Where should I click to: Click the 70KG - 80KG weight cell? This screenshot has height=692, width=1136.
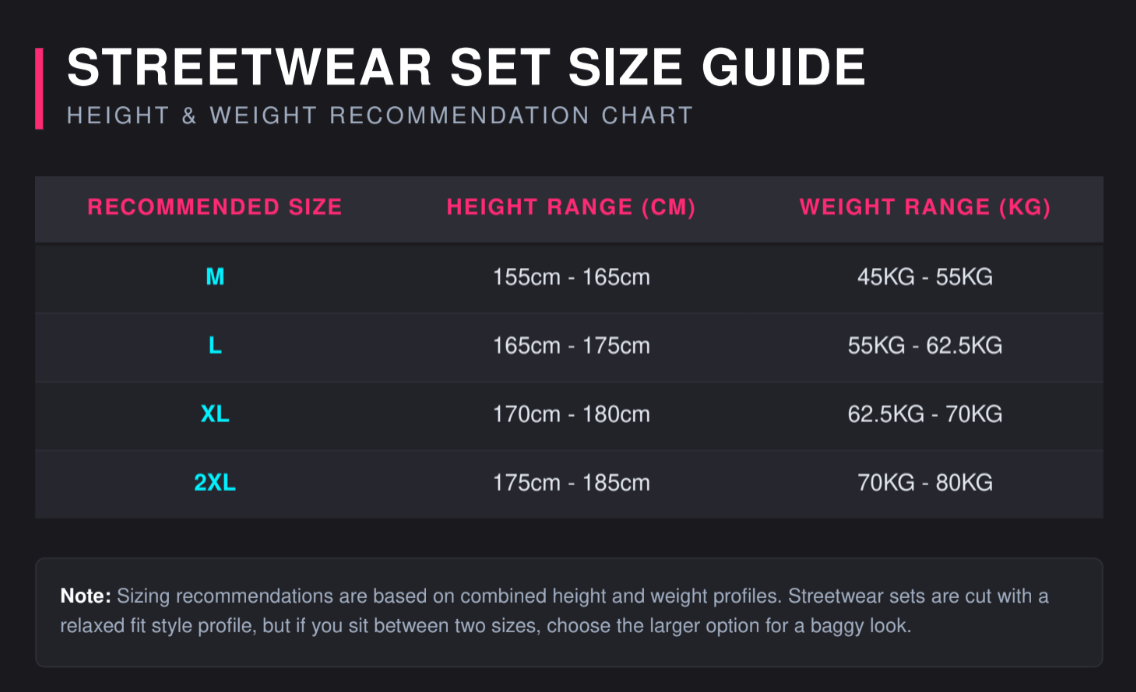925,483
